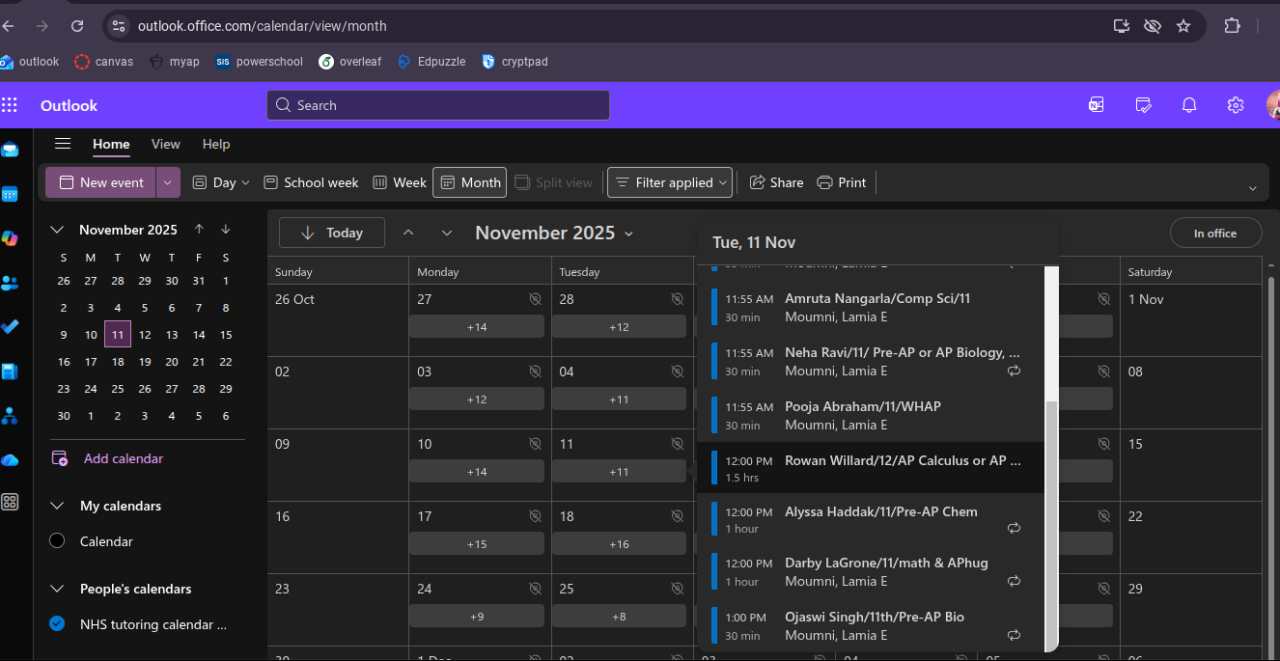Screen dimensions: 1280x661
Task: Open To Do checkmark app in sidebar
Action: click(x=10, y=326)
